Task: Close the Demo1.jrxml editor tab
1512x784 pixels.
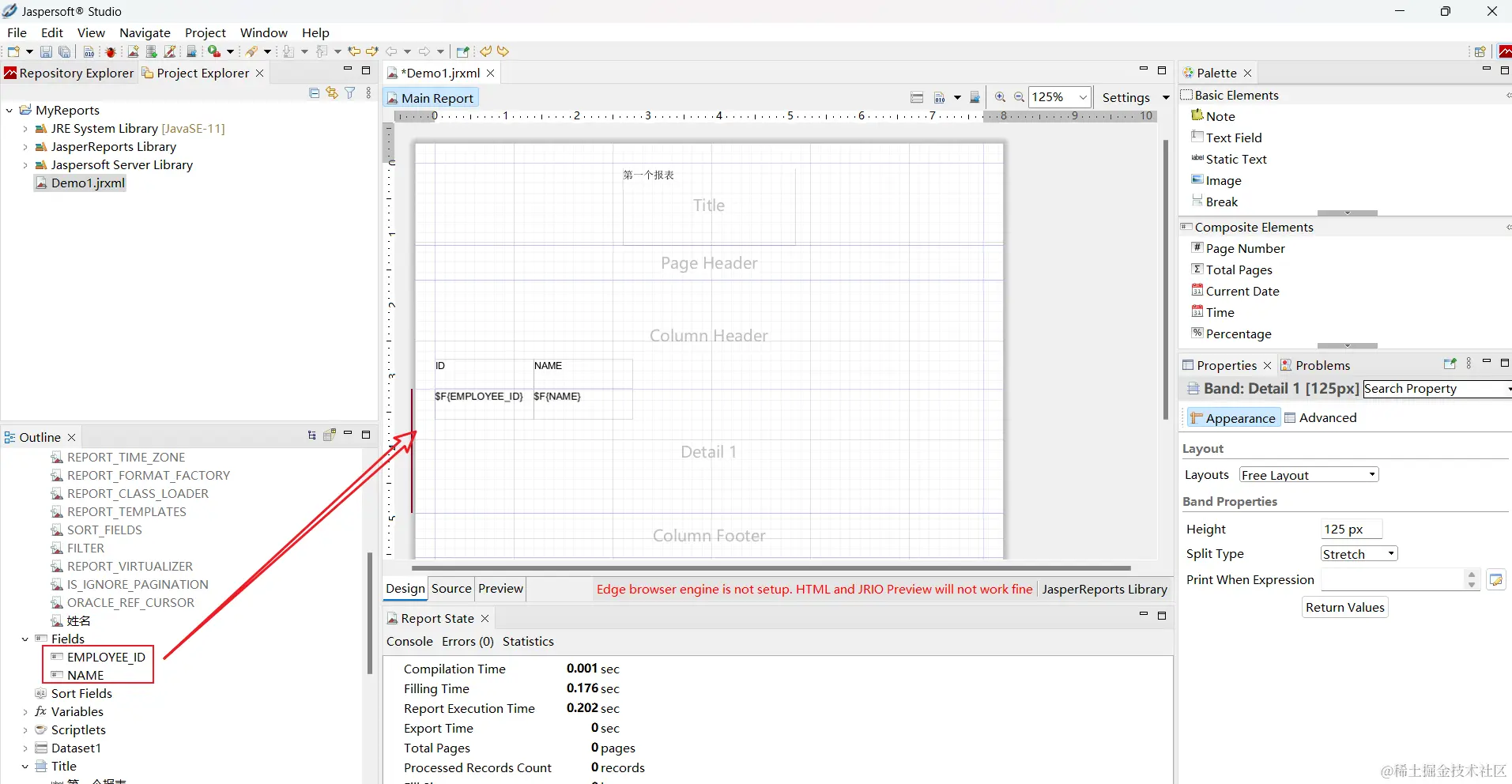Action: 491,73
